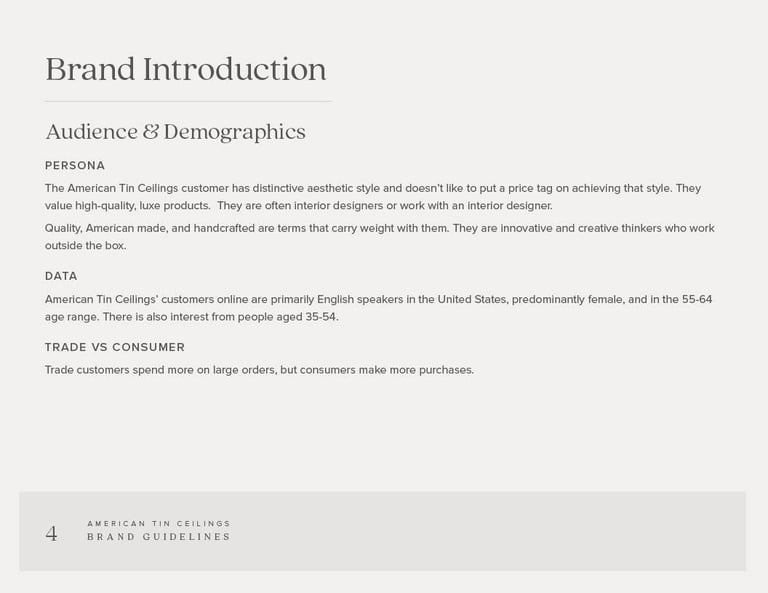Image resolution: width=768 pixels, height=593 pixels.
Task: Click the TRADE VS CONSUMER heading
Action: 115,347
